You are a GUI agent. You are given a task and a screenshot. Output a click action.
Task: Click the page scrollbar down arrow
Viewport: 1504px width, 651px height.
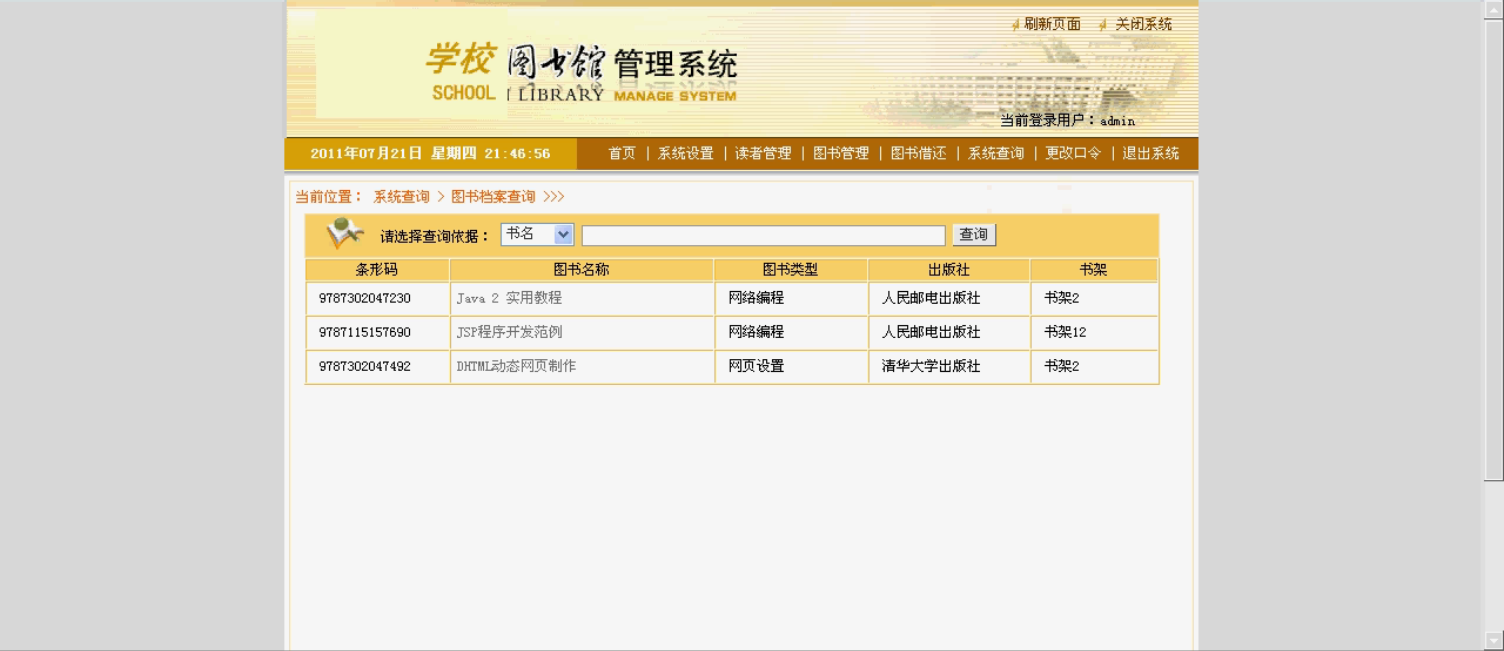1494,640
